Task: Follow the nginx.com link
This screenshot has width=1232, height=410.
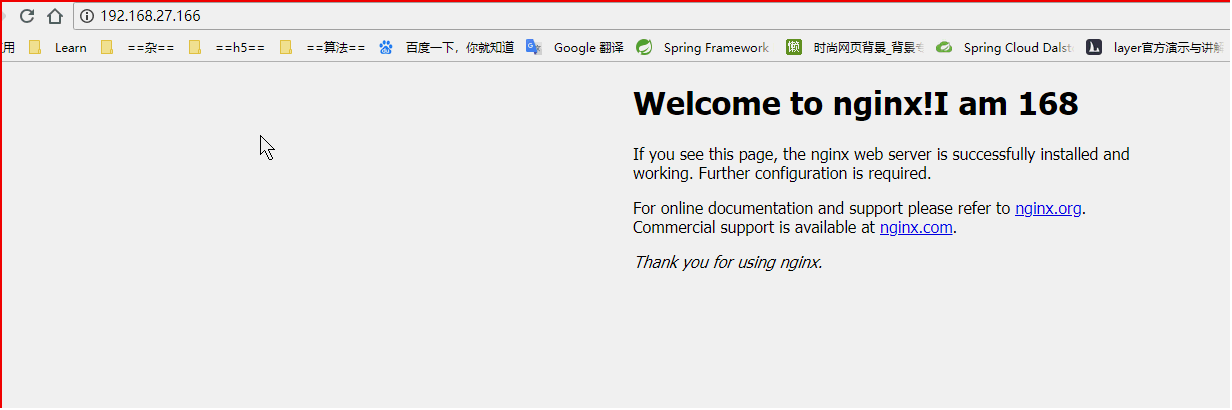Action: tap(916, 228)
